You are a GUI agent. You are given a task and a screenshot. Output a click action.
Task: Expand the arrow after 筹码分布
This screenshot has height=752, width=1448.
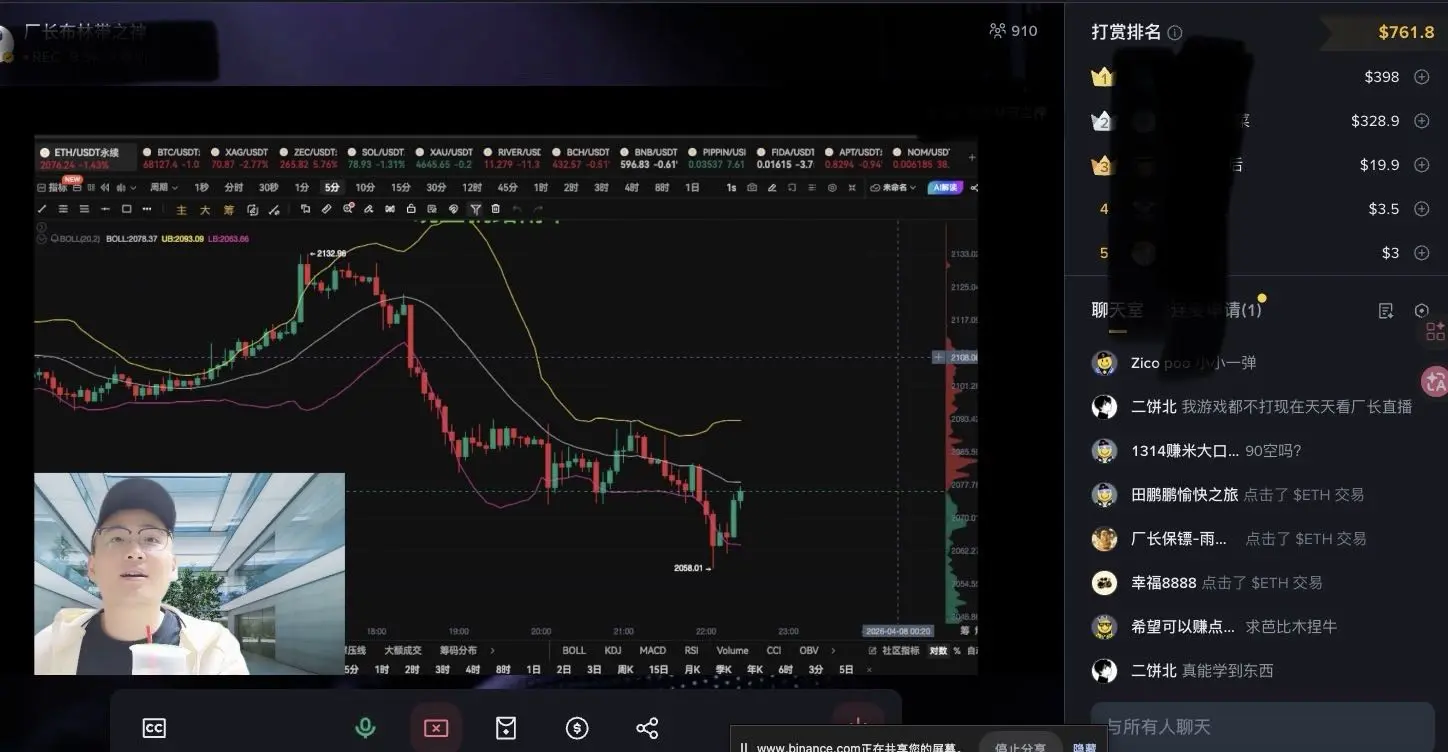click(x=491, y=651)
